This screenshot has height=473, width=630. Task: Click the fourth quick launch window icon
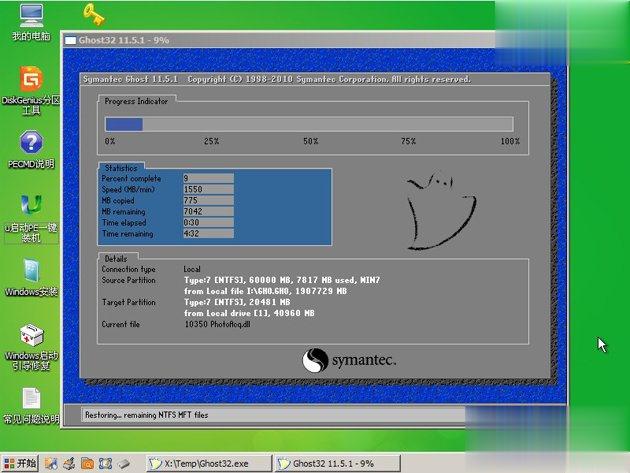click(105, 463)
